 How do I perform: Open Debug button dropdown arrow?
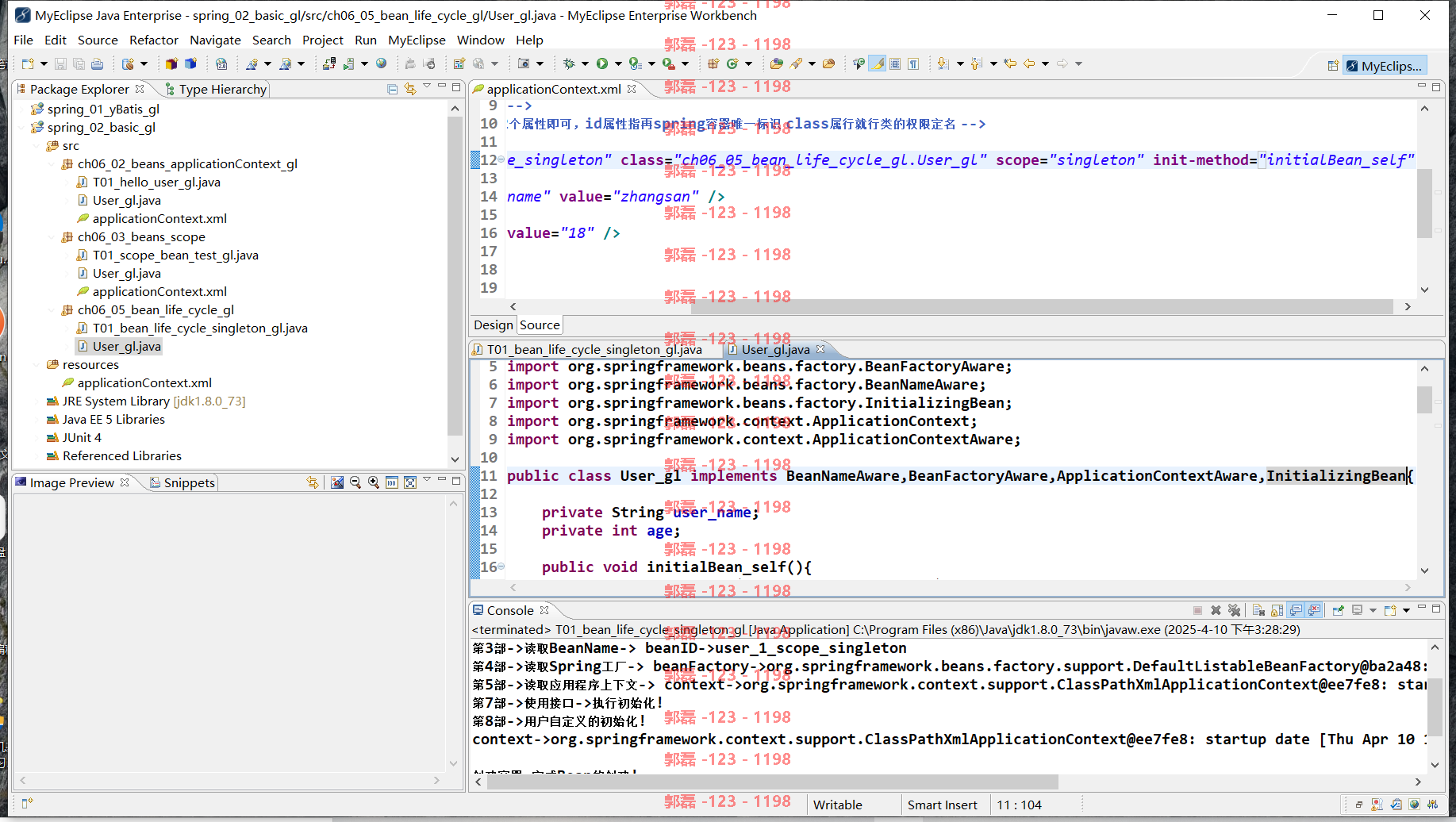click(585, 63)
